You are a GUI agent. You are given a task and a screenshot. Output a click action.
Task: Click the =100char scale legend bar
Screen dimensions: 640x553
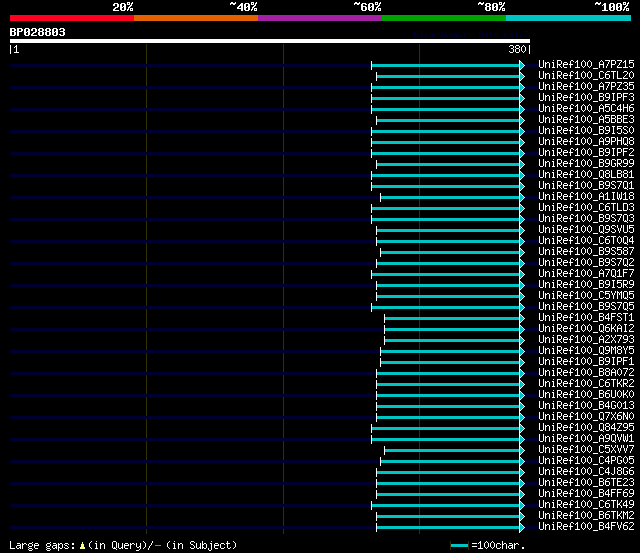459,546
